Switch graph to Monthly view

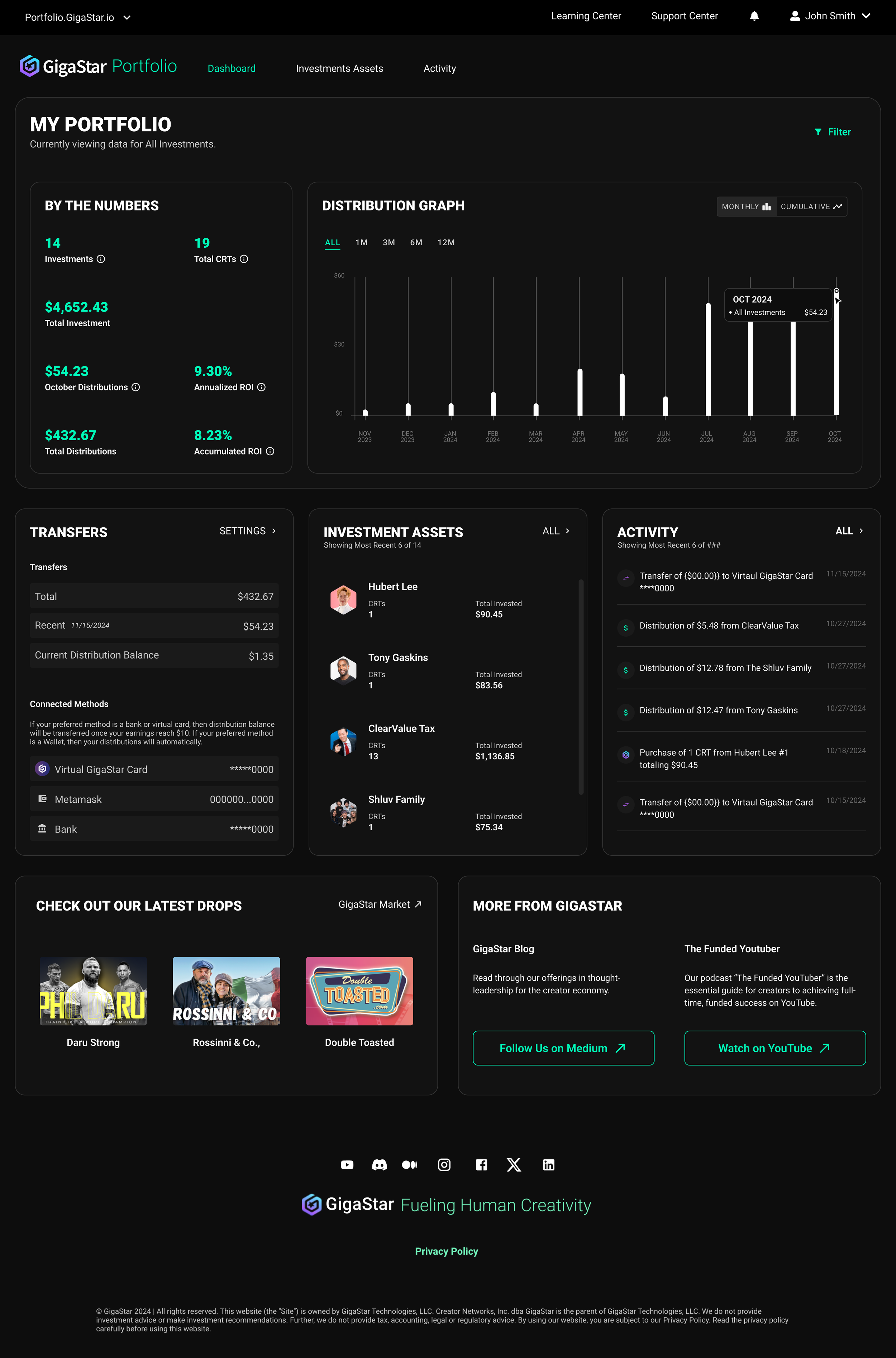tap(746, 206)
